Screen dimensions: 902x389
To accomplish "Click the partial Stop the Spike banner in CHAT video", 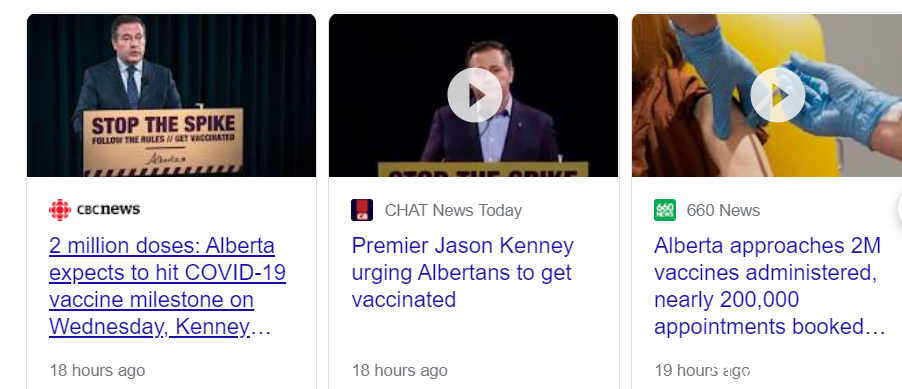I will click(483, 169).
